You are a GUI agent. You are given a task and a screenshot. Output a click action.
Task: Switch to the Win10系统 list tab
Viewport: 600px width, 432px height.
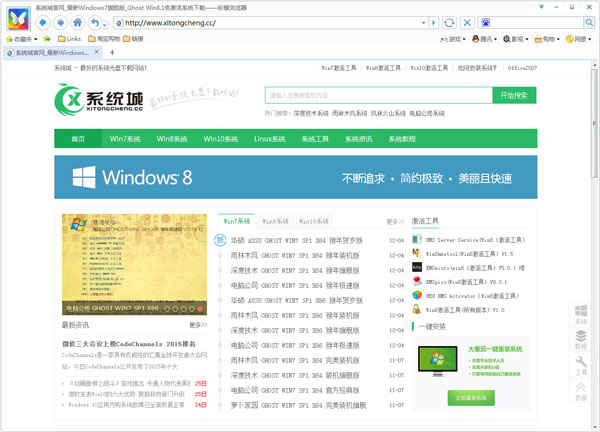tap(313, 221)
